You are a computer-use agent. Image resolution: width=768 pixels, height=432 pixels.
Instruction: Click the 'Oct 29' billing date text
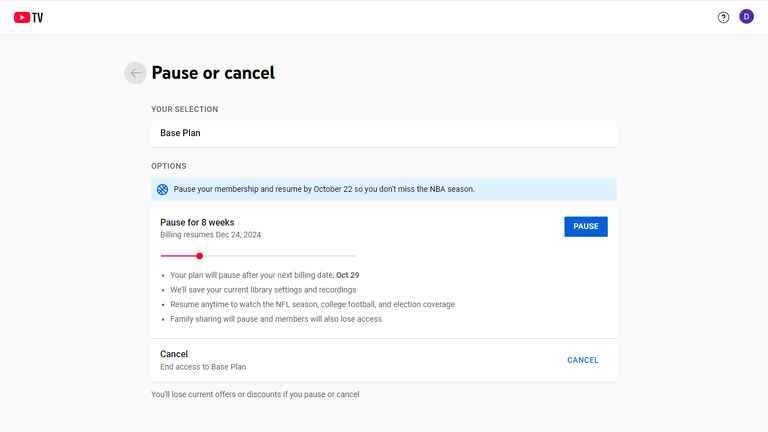(x=347, y=275)
